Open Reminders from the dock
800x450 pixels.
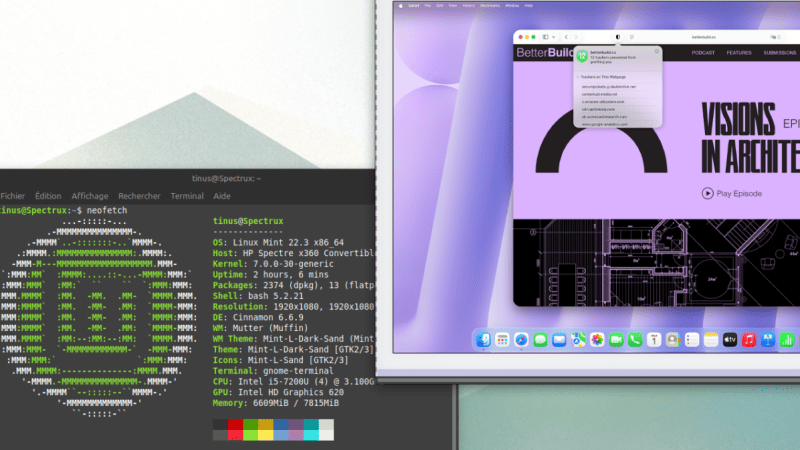[692, 340]
